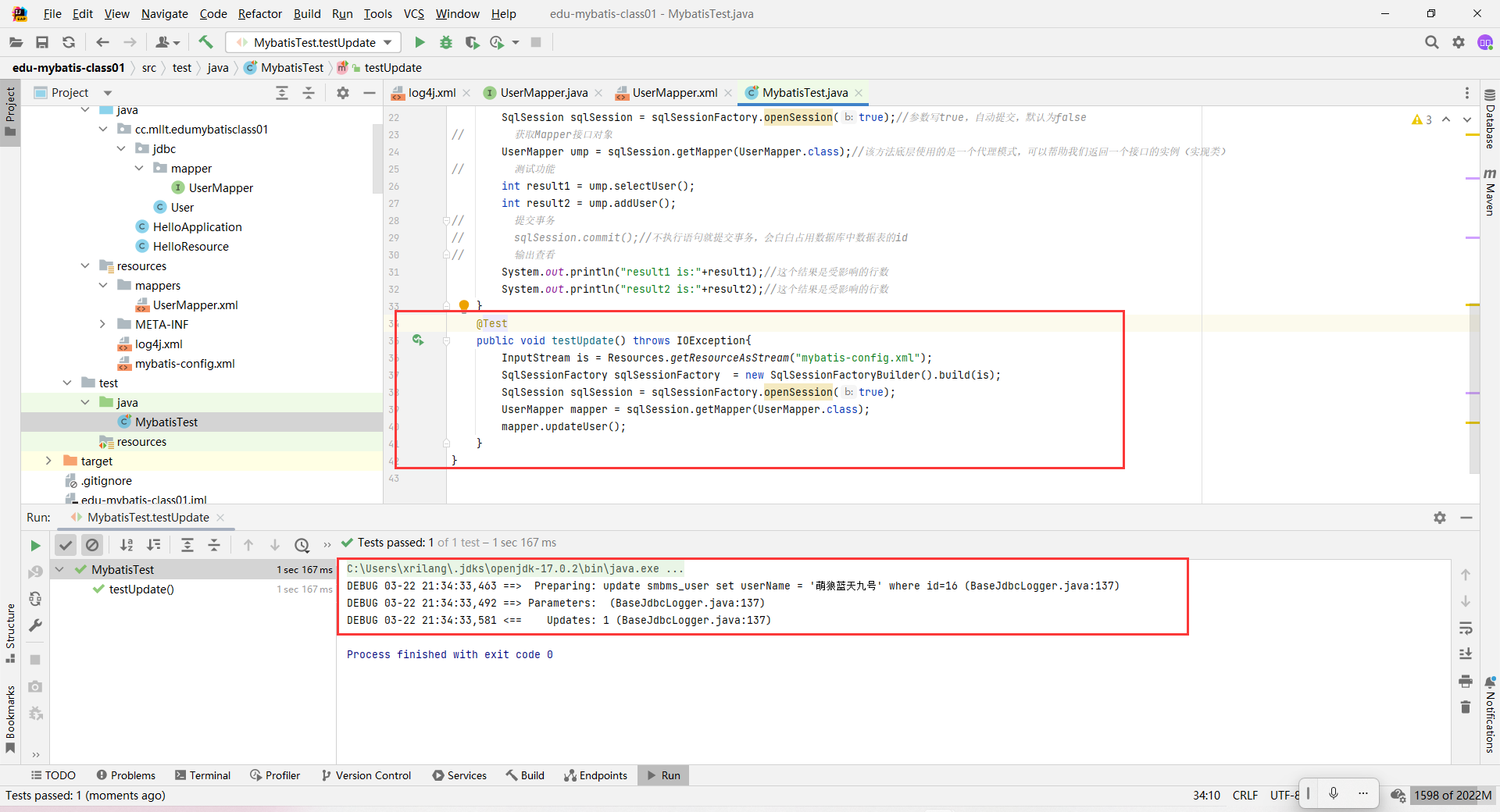
Task: Open the Services tool window
Action: point(459,775)
